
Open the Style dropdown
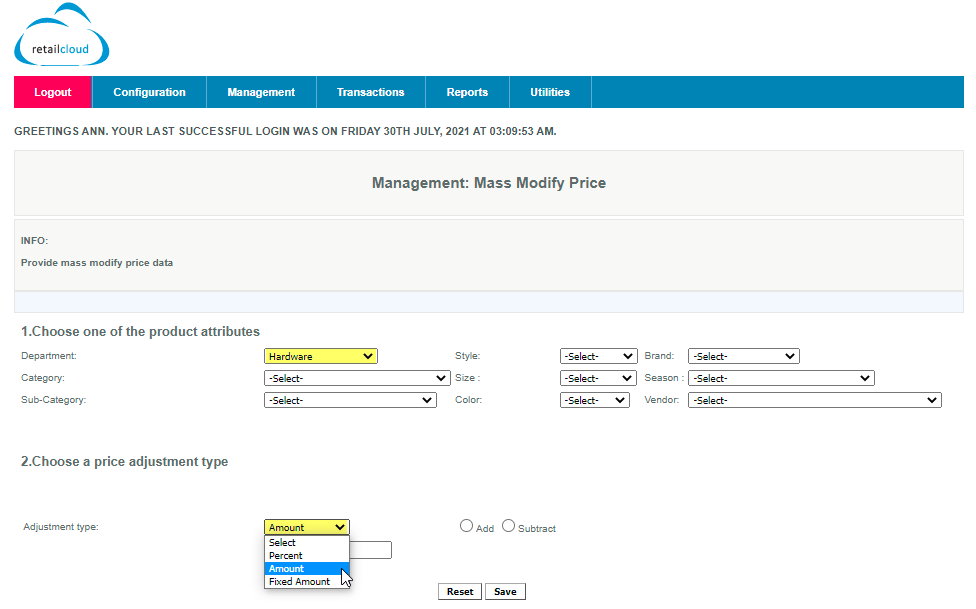pyautogui.click(x=599, y=356)
